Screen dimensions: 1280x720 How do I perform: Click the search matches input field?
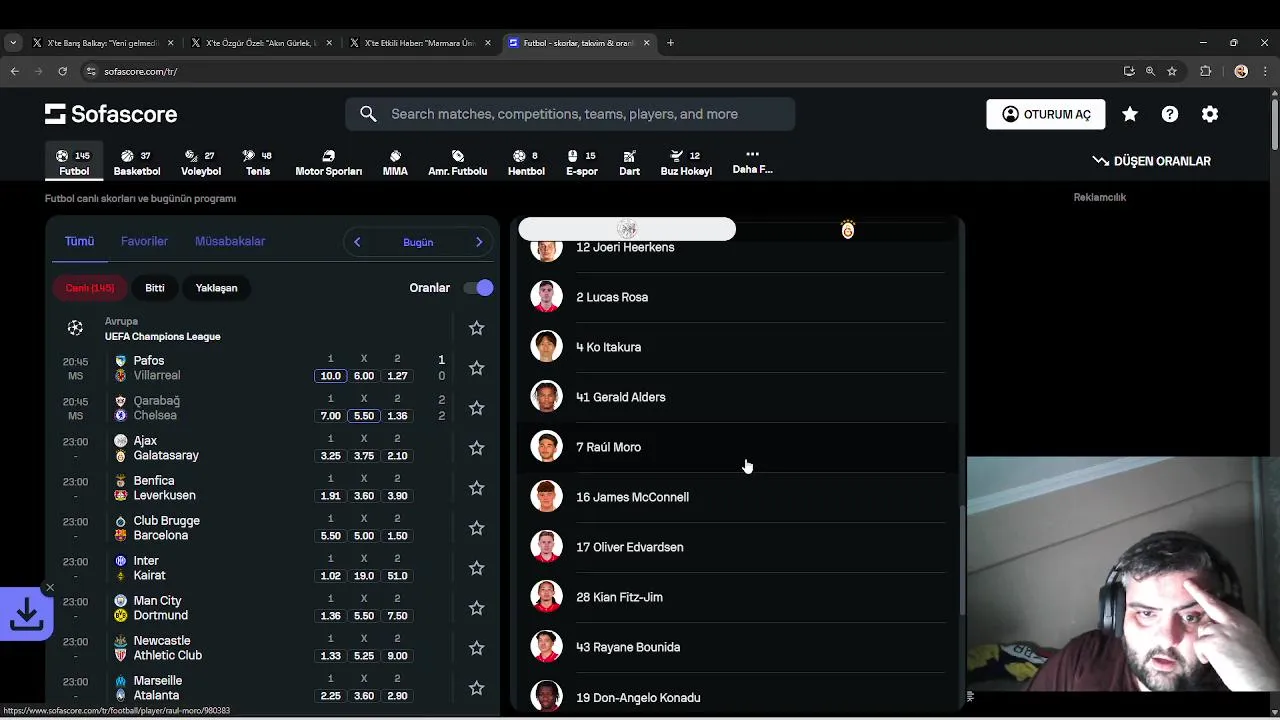click(570, 114)
